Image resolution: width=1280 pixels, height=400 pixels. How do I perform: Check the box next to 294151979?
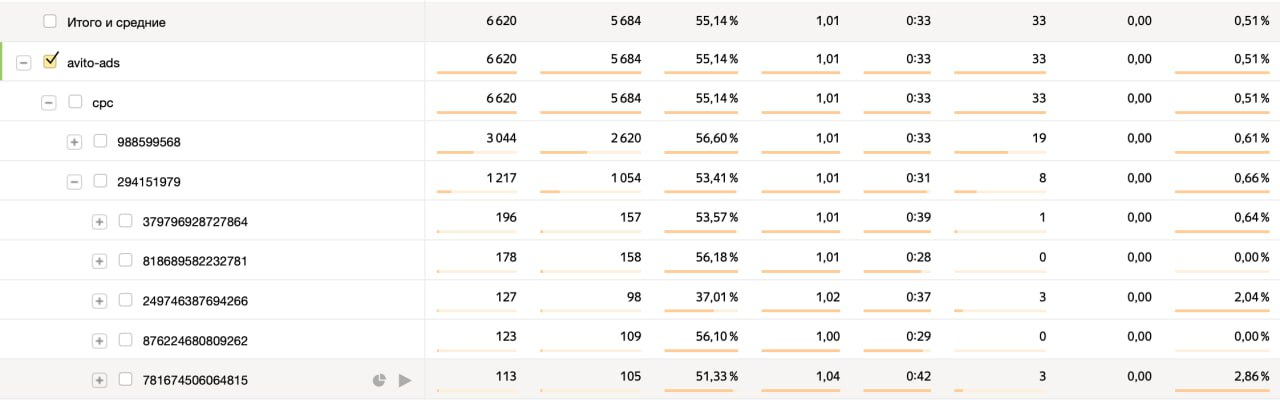coord(100,181)
